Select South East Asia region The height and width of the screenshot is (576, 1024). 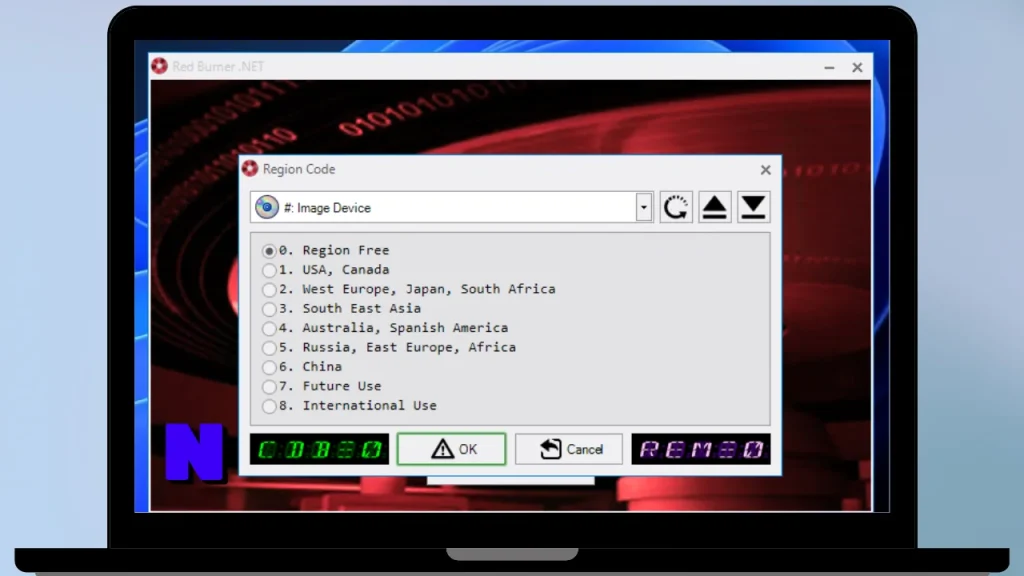coord(342,308)
